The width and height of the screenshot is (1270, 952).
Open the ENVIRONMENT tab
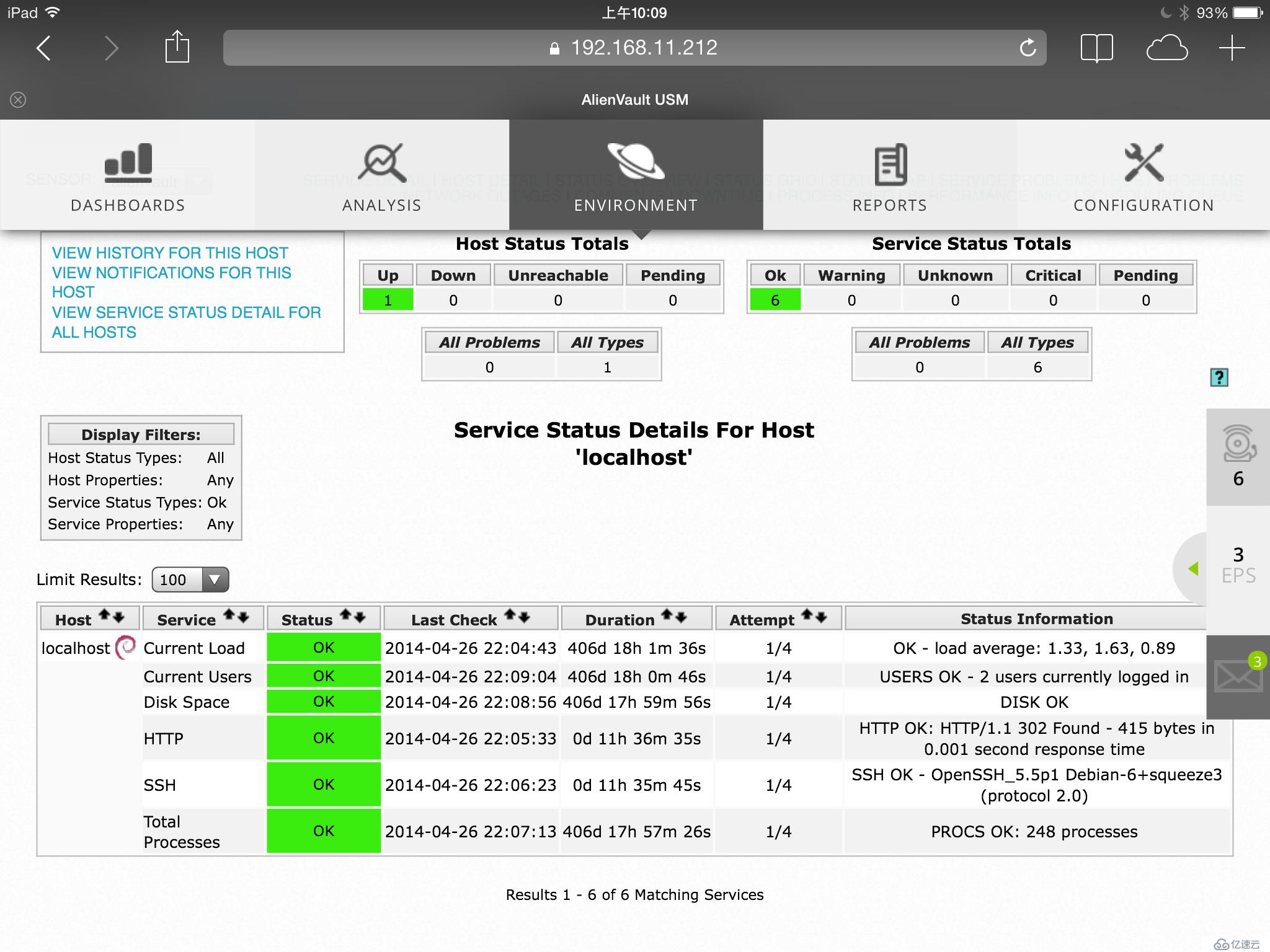pos(636,175)
